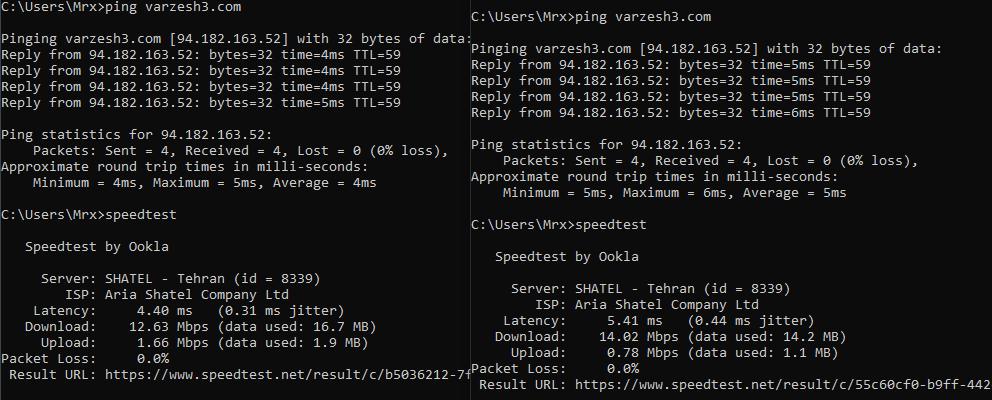This screenshot has height=400, width=992.
Task: Click the right 'ping varzesh3.com' command line
Action: [591, 17]
